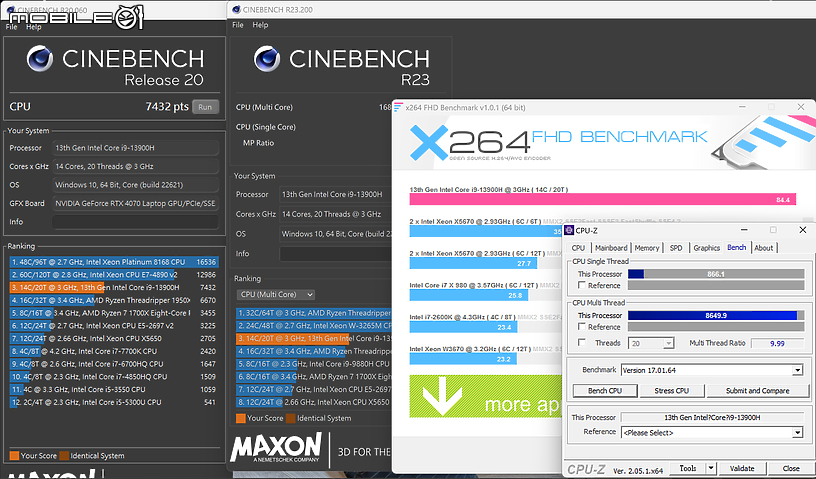Click the CPU Multi Thread 8649.9 bar

coord(716,316)
